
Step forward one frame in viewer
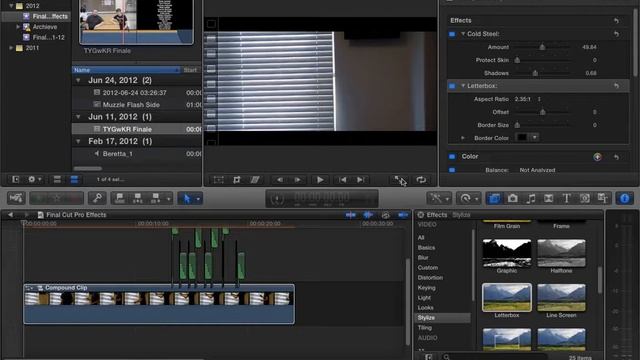(298, 180)
